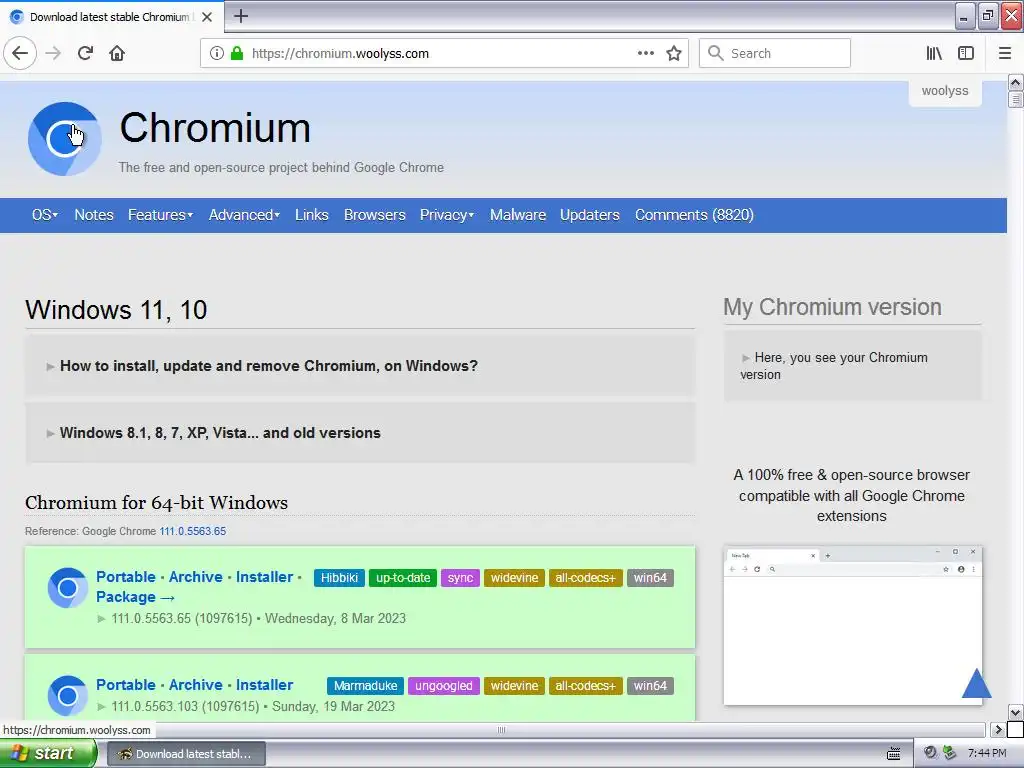1024x768 pixels.
Task: Click the win64 tag in the Marmaduke row
Action: 650,686
